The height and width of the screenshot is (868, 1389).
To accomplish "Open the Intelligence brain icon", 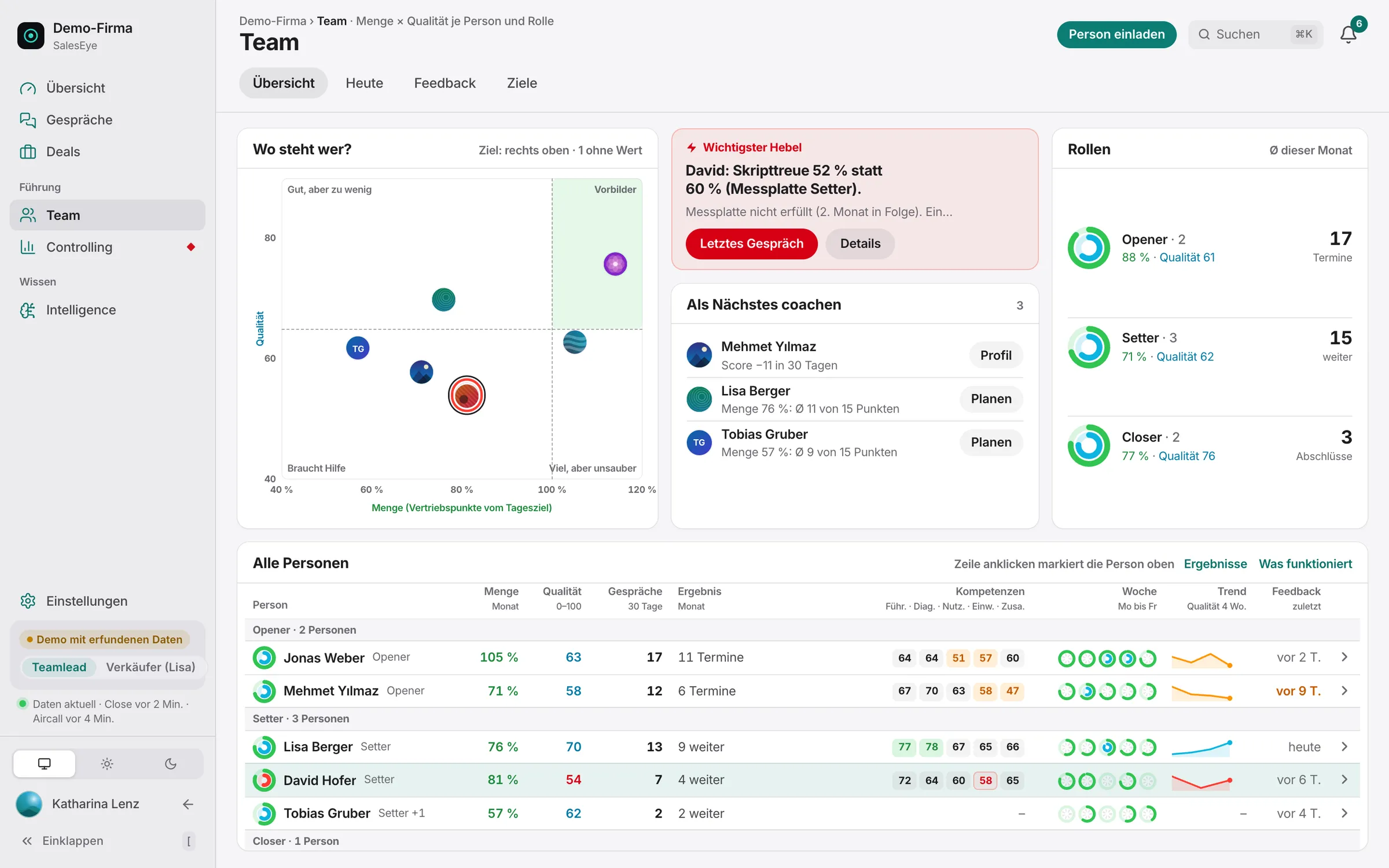I will click(x=28, y=310).
